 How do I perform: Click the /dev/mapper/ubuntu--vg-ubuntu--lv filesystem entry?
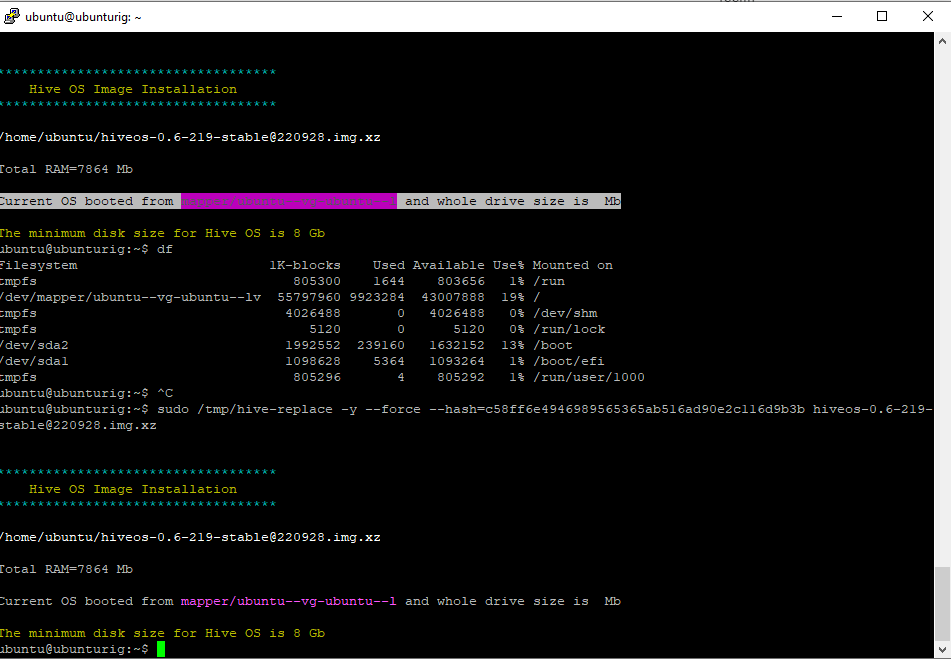(x=130, y=298)
